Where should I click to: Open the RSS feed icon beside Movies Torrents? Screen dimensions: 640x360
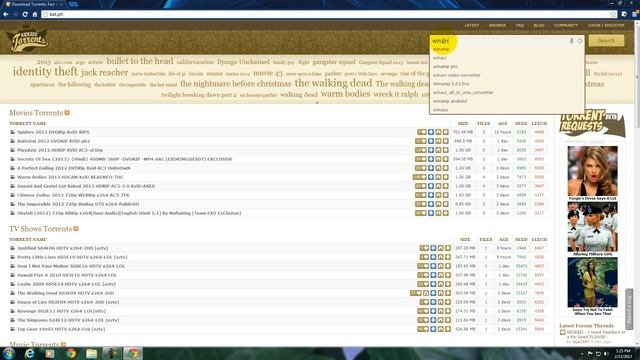[67, 113]
